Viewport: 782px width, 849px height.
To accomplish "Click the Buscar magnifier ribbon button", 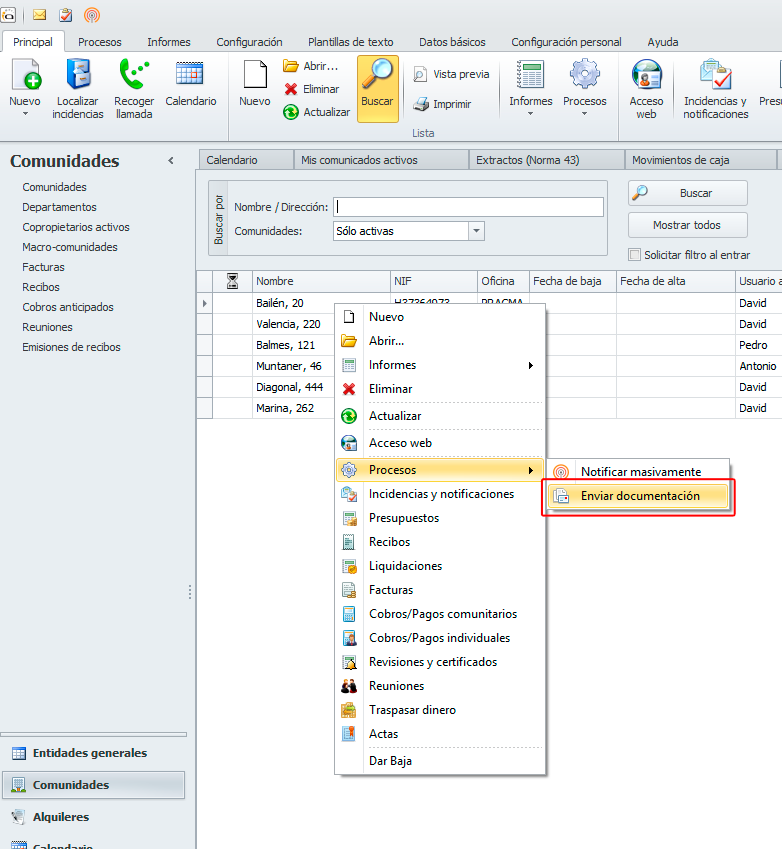I will (377, 89).
